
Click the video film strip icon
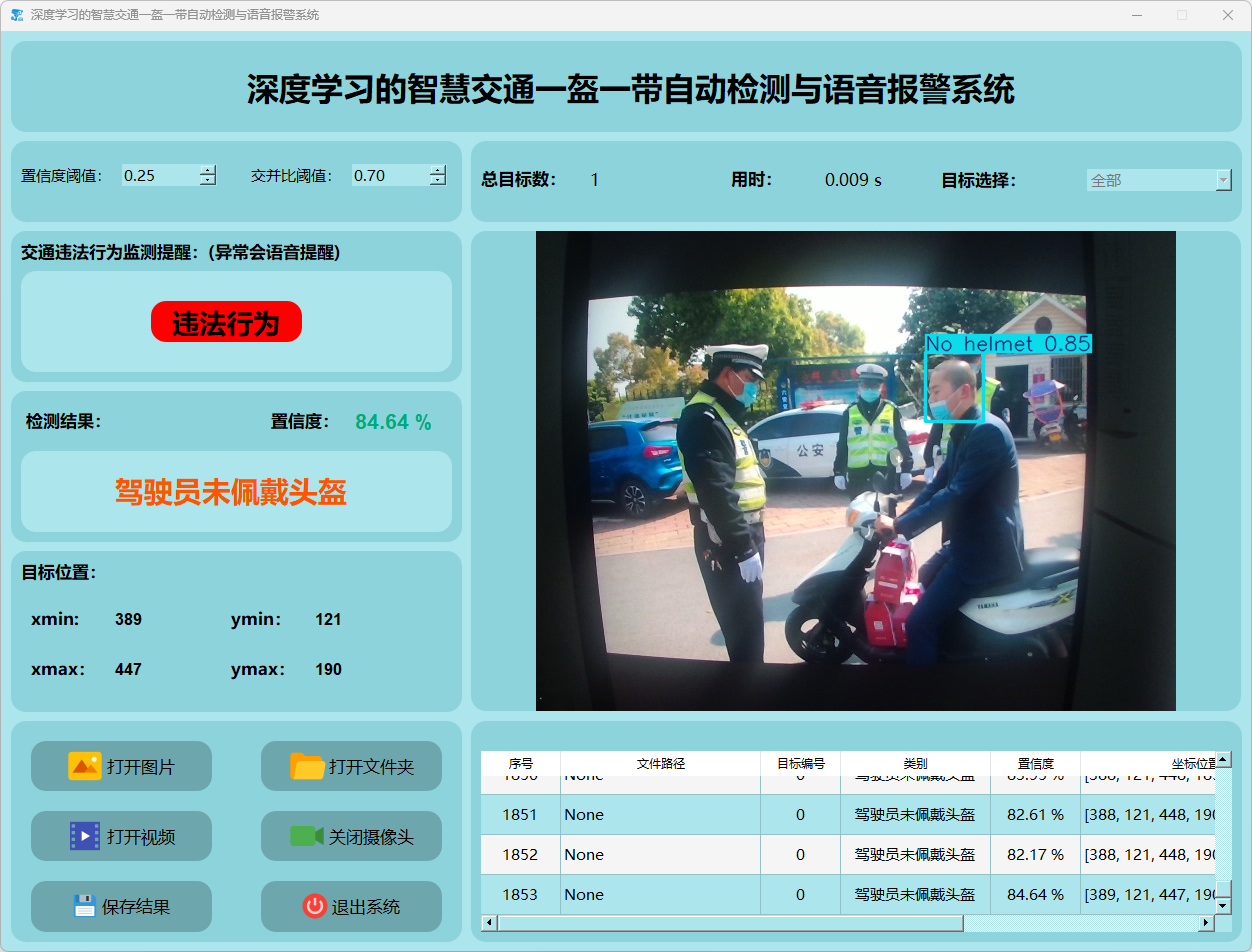click(x=84, y=836)
